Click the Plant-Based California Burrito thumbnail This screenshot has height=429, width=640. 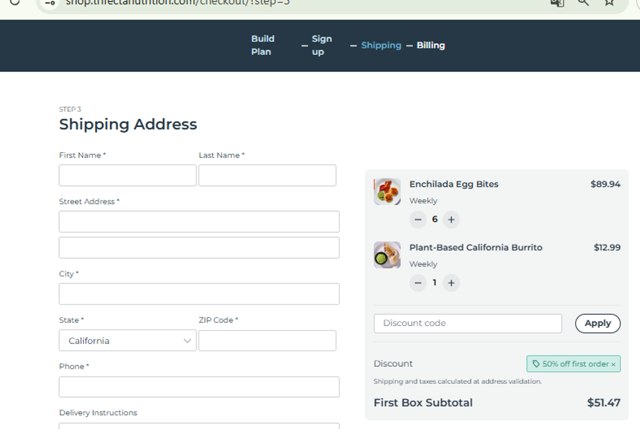[387, 255]
